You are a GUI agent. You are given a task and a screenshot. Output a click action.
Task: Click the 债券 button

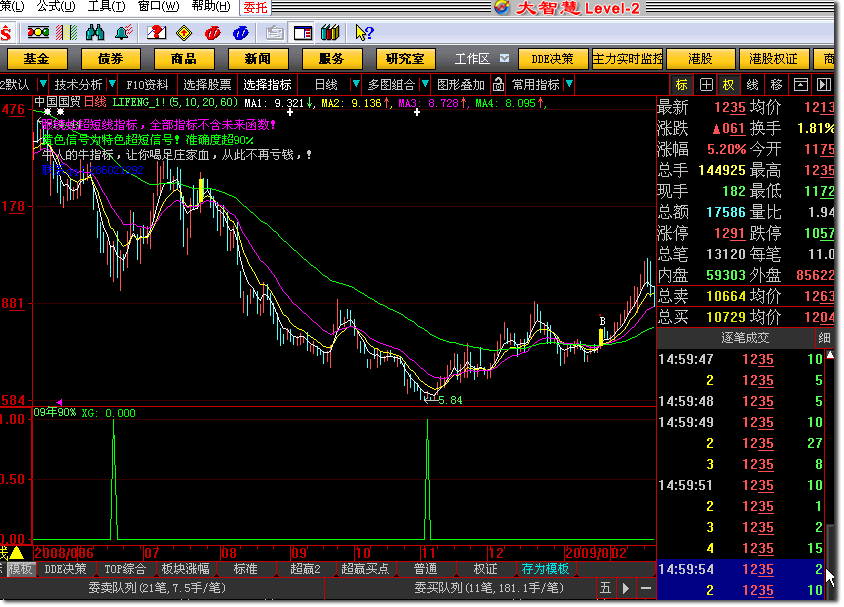coord(110,59)
